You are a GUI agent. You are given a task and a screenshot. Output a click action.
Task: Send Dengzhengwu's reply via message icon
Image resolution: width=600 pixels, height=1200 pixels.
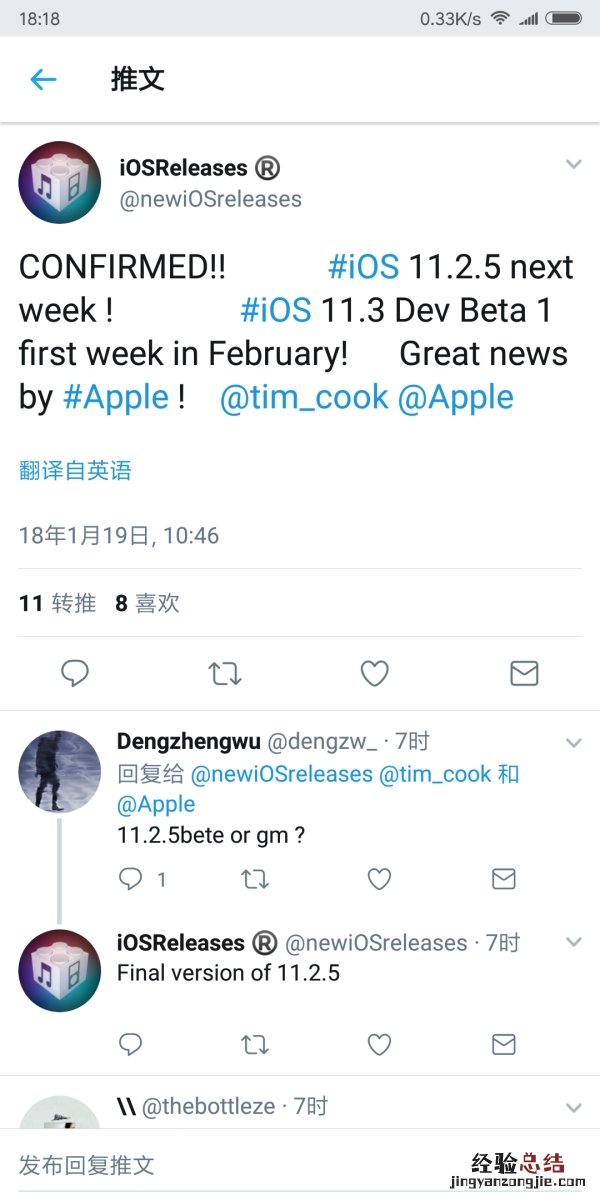(503, 879)
